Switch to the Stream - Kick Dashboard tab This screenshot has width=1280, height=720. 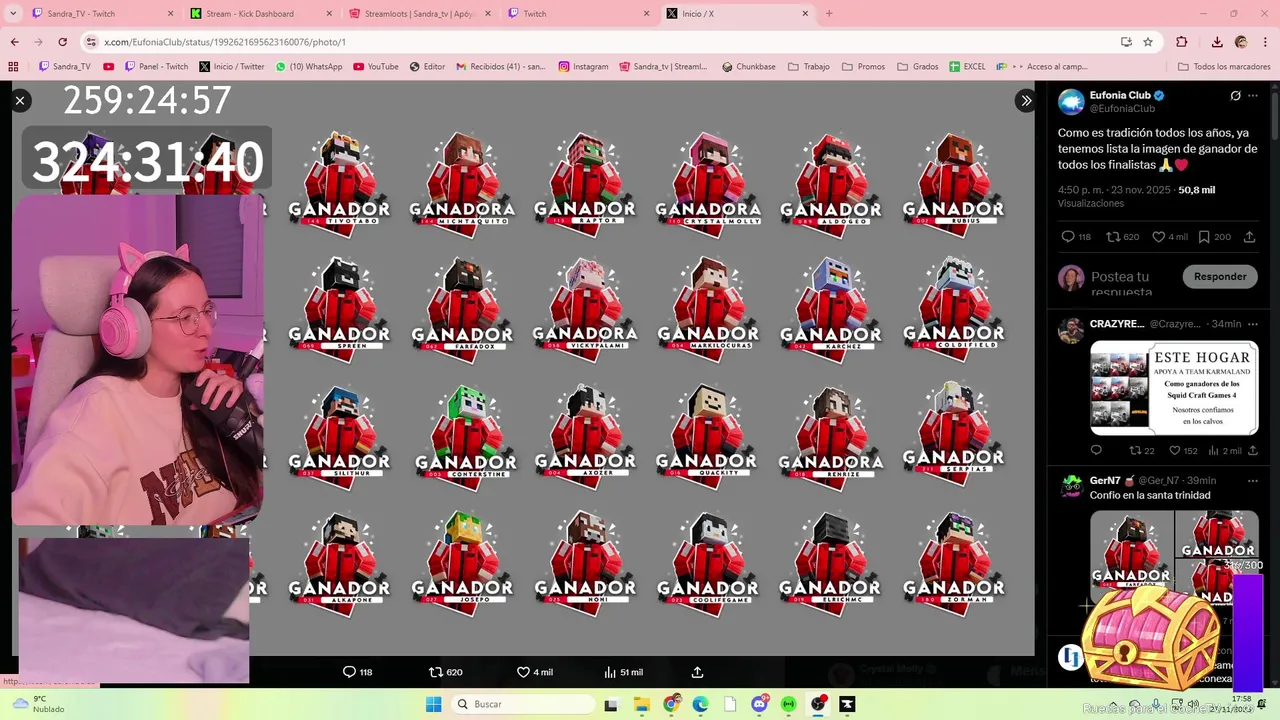pyautogui.click(x=262, y=13)
